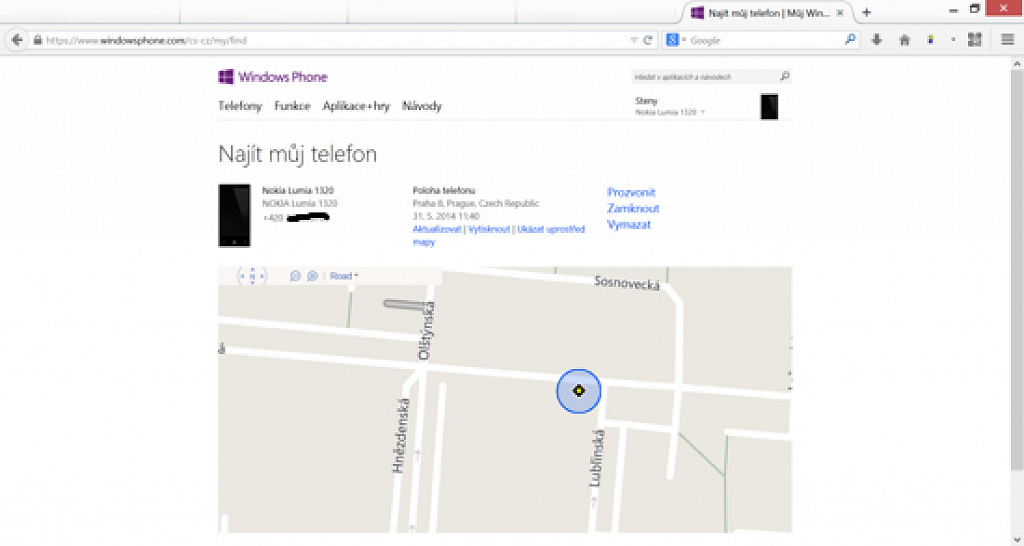Screen dimensions: 1024x546
Task: Click the Stery account name text
Action: [x=647, y=101]
